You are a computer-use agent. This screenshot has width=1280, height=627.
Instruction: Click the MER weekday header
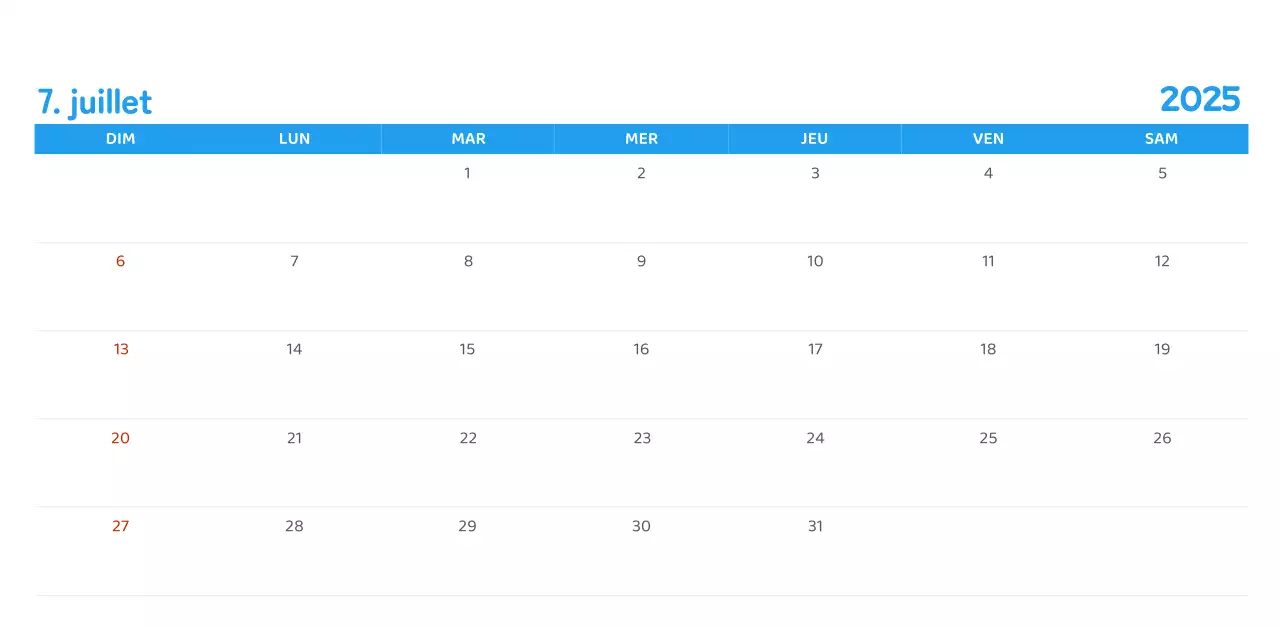(641, 139)
